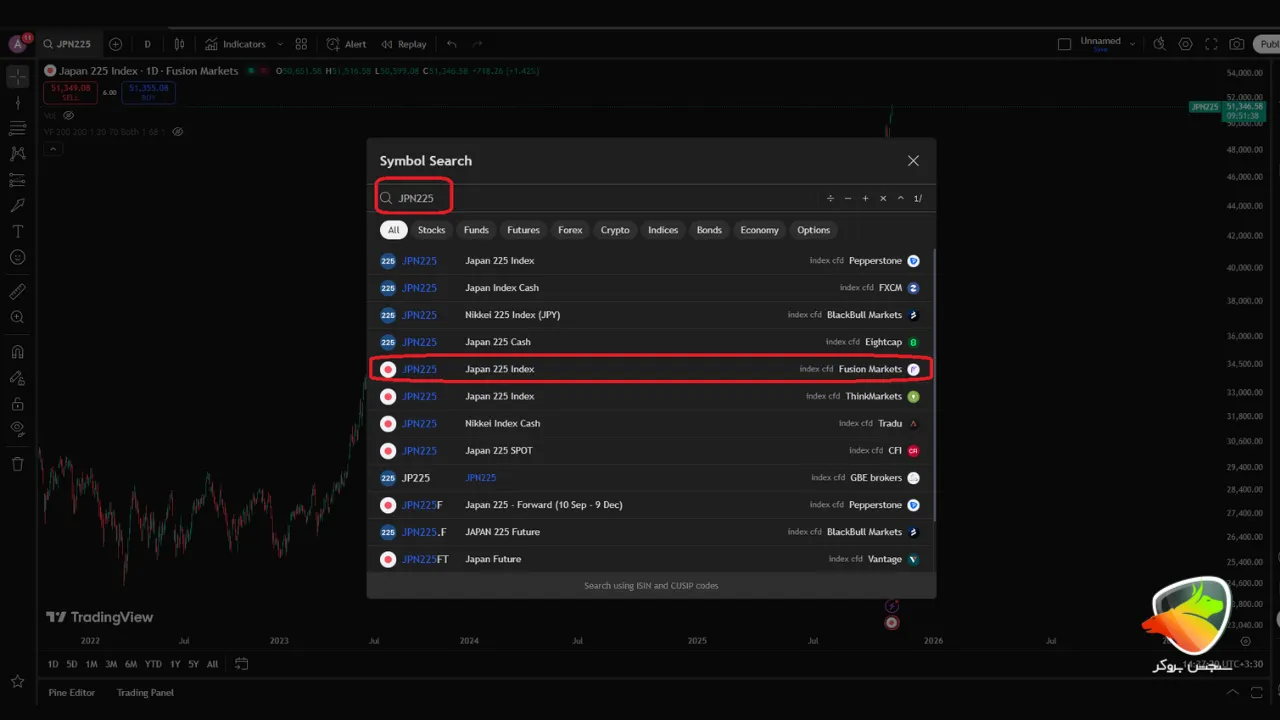
Task: Collapse the indicator legend chevron
Action: 53,149
